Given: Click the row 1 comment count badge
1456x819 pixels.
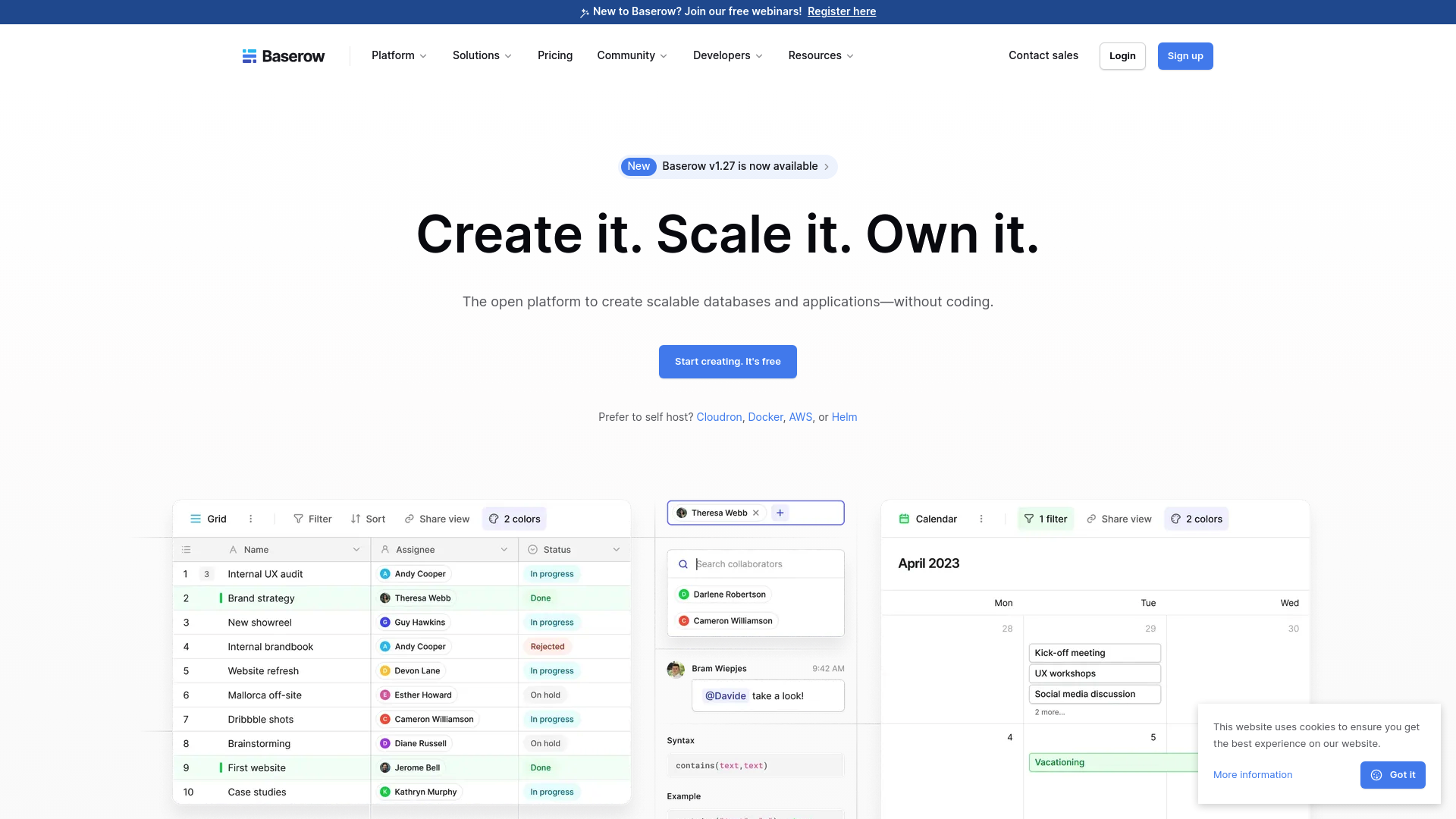Looking at the screenshot, I should (206, 574).
